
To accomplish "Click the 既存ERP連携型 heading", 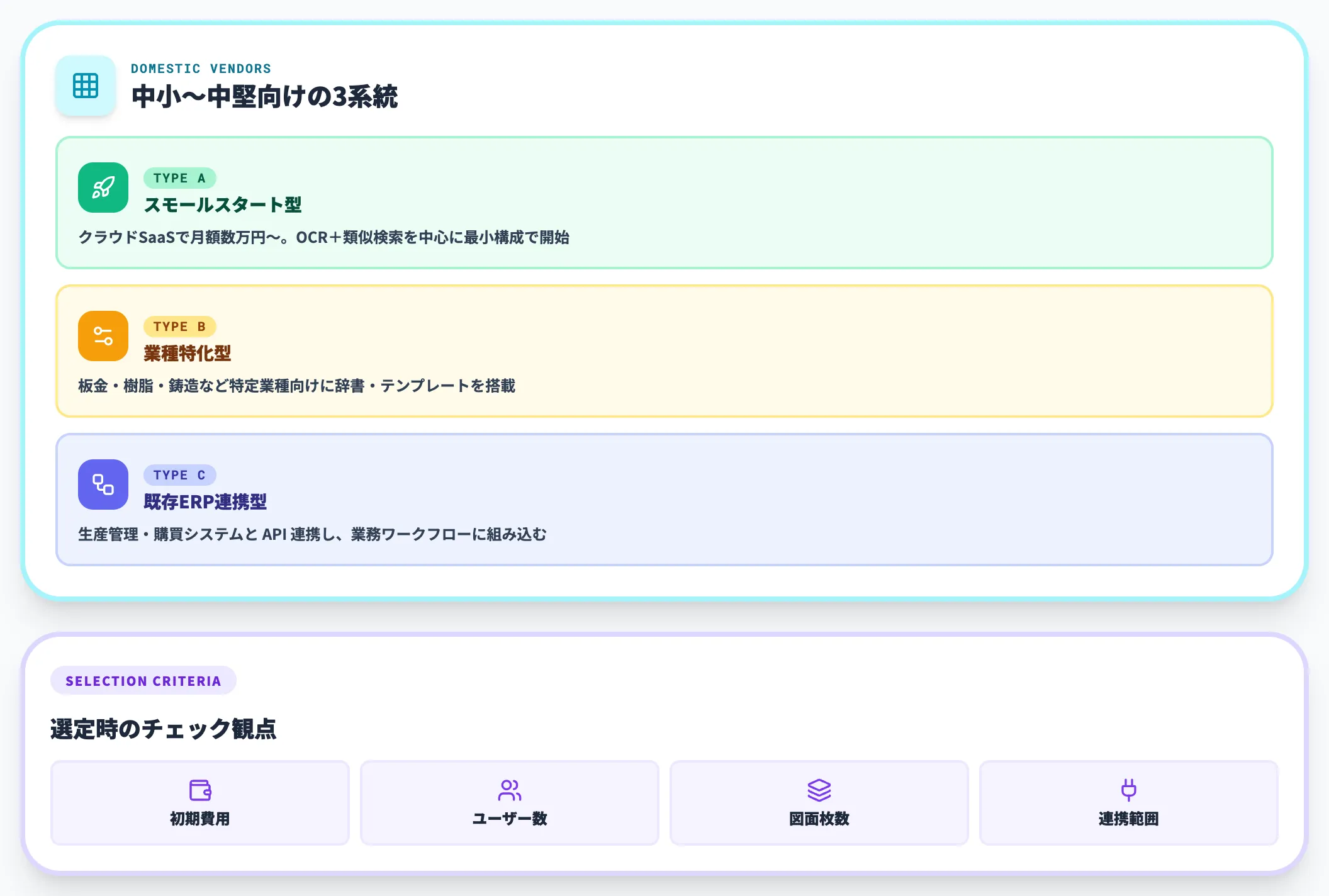I will point(205,502).
